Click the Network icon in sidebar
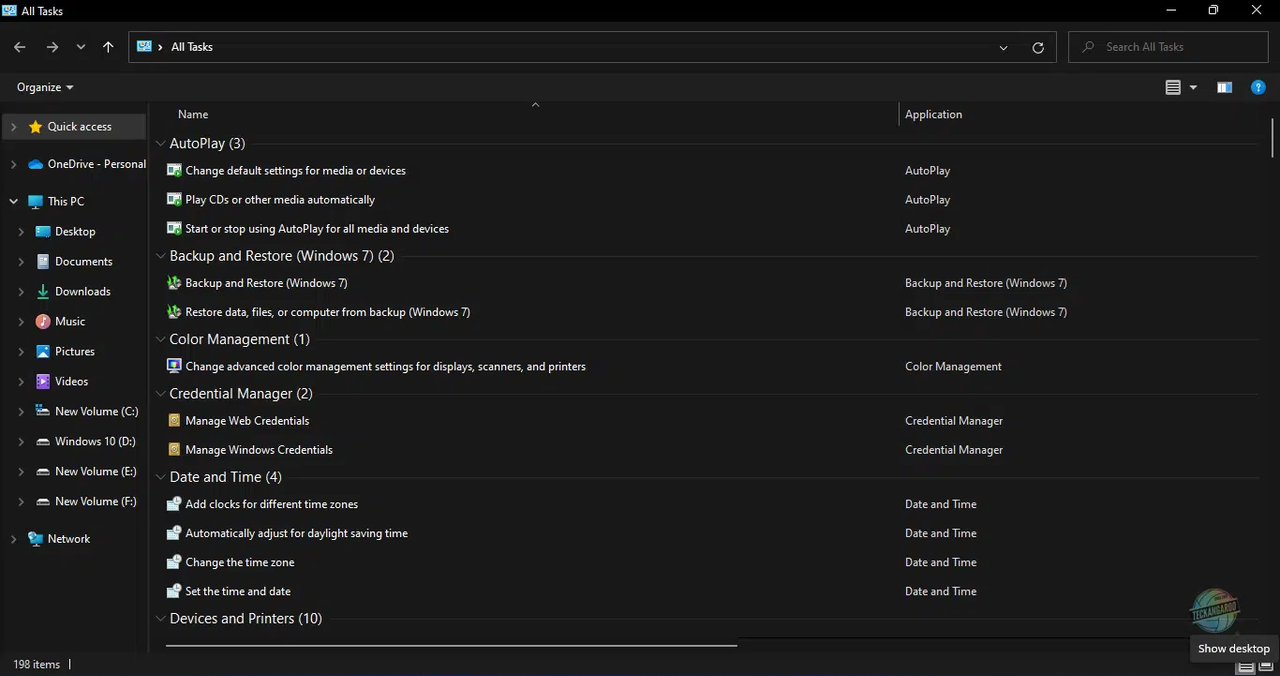This screenshot has width=1280, height=676. [x=36, y=538]
